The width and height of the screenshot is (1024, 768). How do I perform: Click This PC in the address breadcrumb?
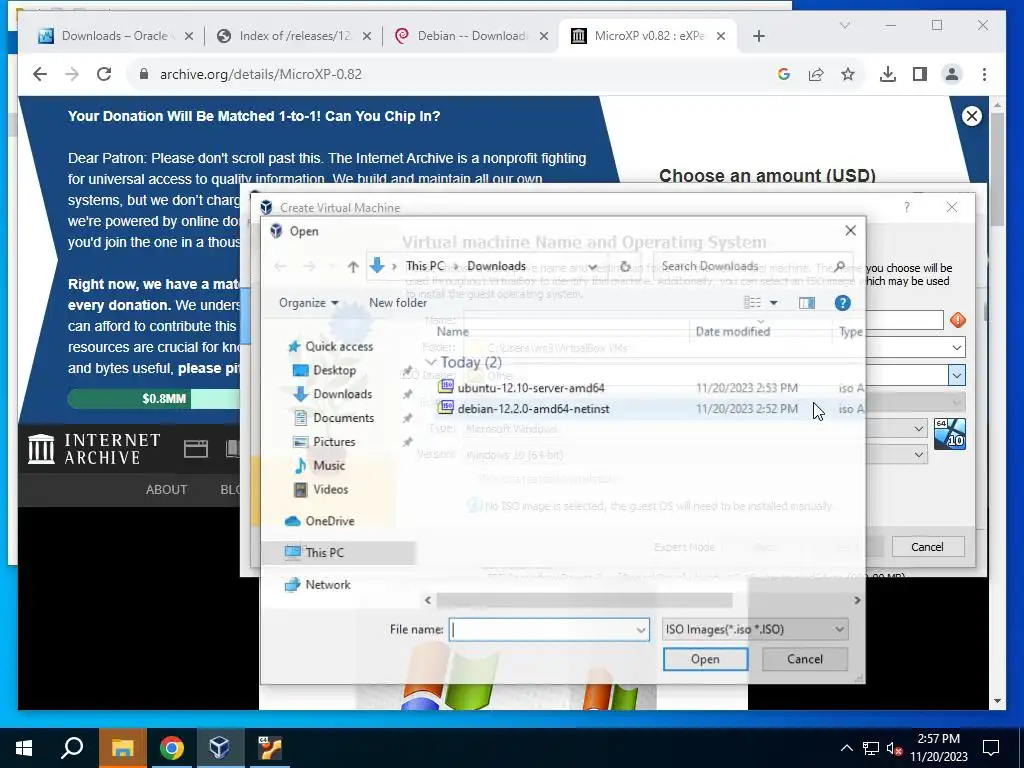(x=424, y=266)
